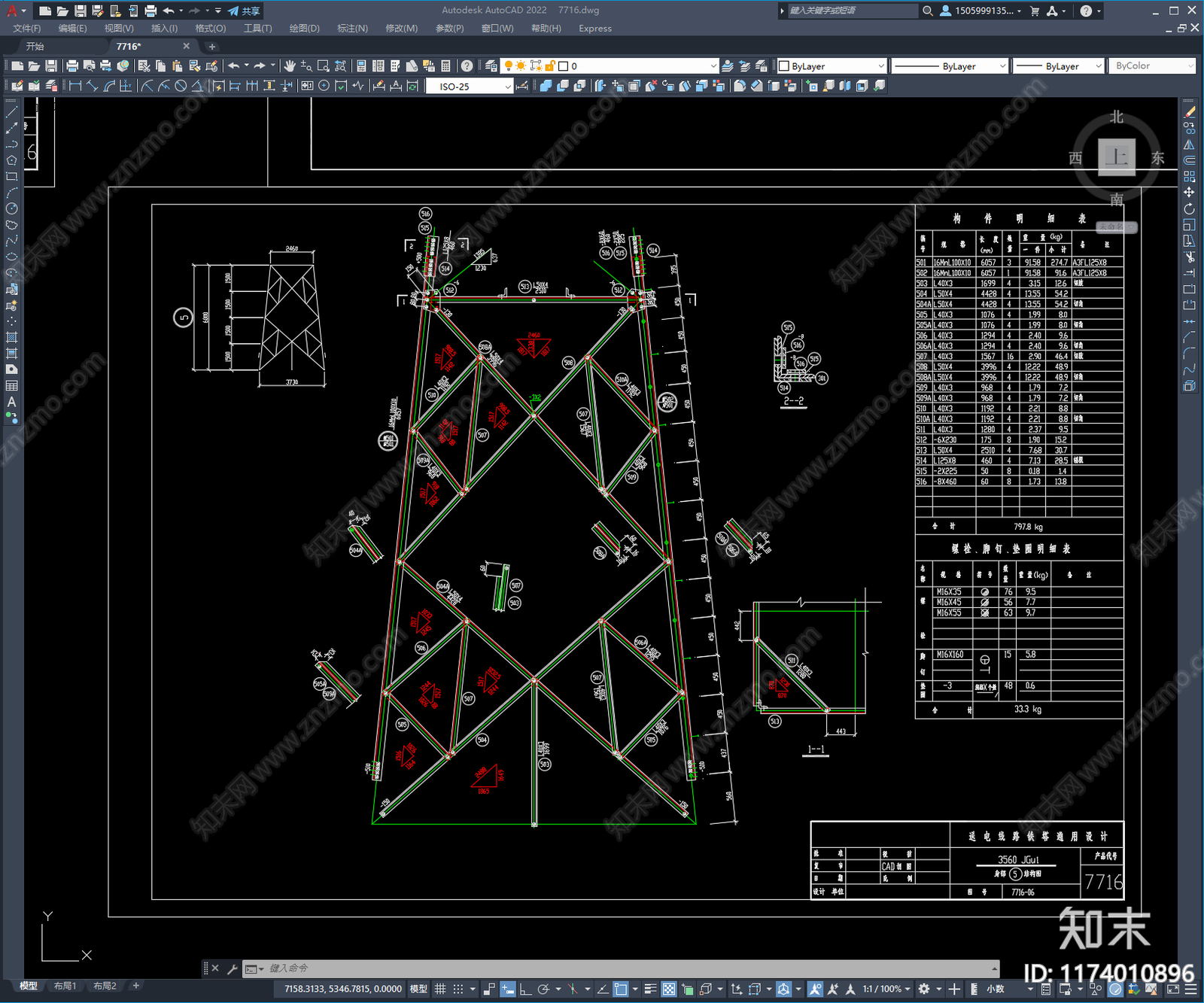Open the ByLayer color control dropdown
This screenshot has width=1204, height=1003.
pos(832,66)
